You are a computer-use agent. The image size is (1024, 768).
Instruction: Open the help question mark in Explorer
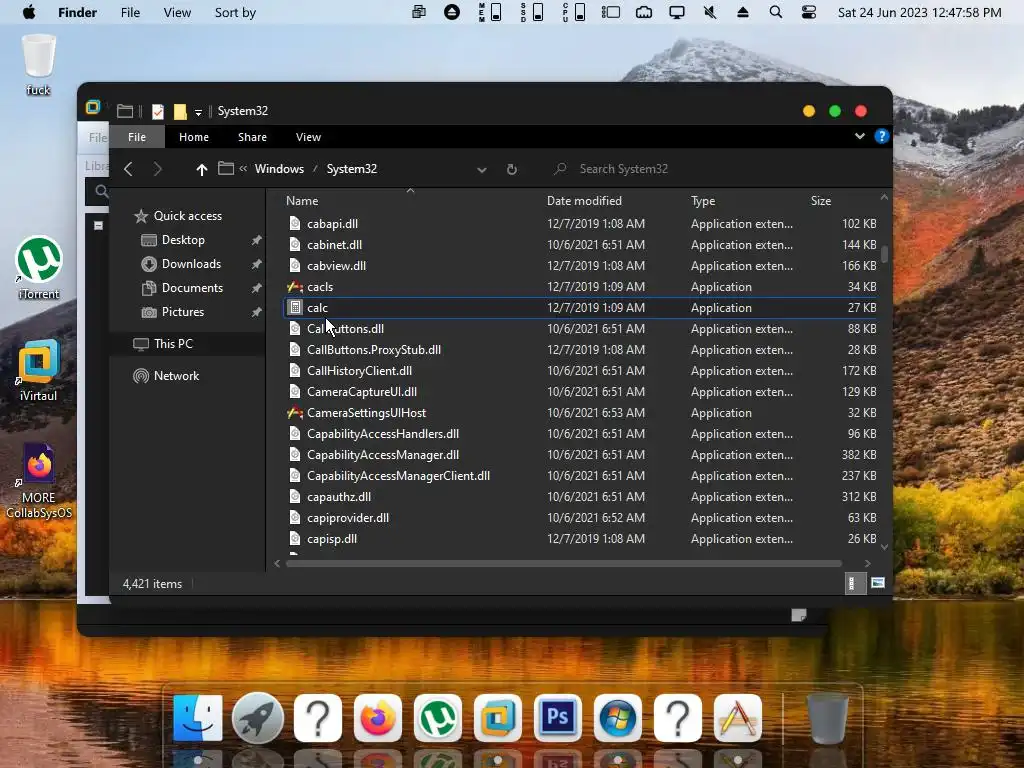[x=882, y=136]
